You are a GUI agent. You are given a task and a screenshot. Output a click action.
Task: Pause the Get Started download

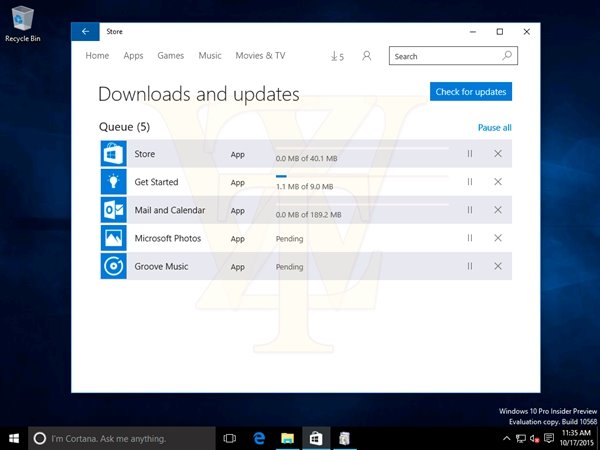(x=469, y=182)
